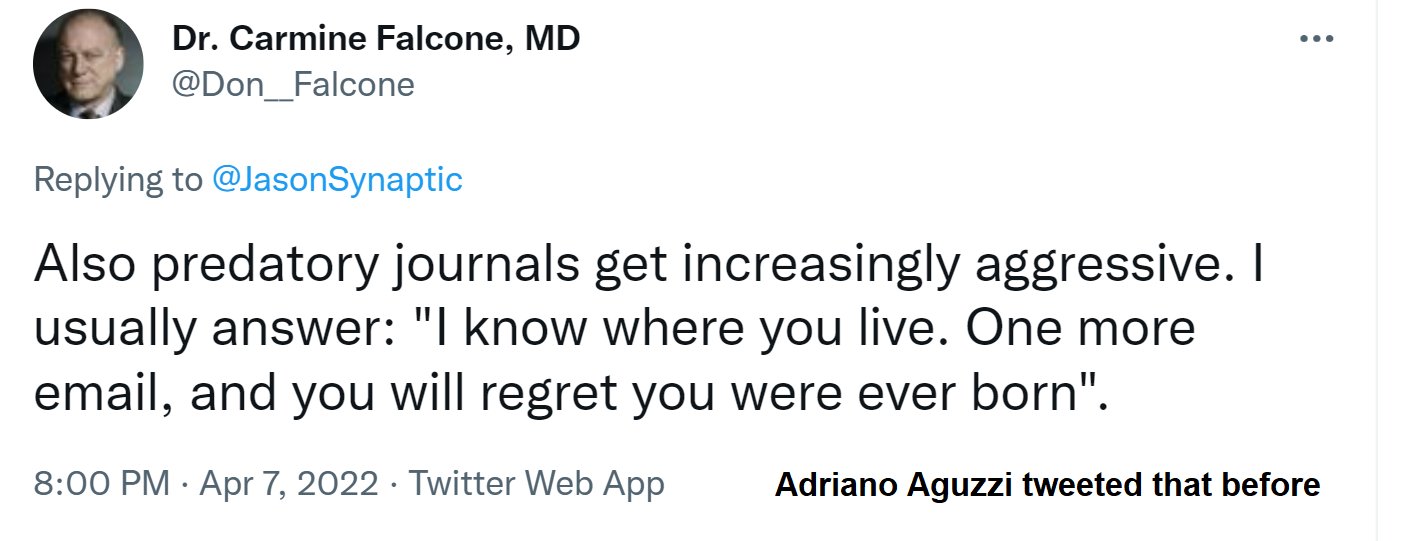1403x541 pixels.
Task: Click the author's profile avatar photo
Action: [x=88, y=67]
